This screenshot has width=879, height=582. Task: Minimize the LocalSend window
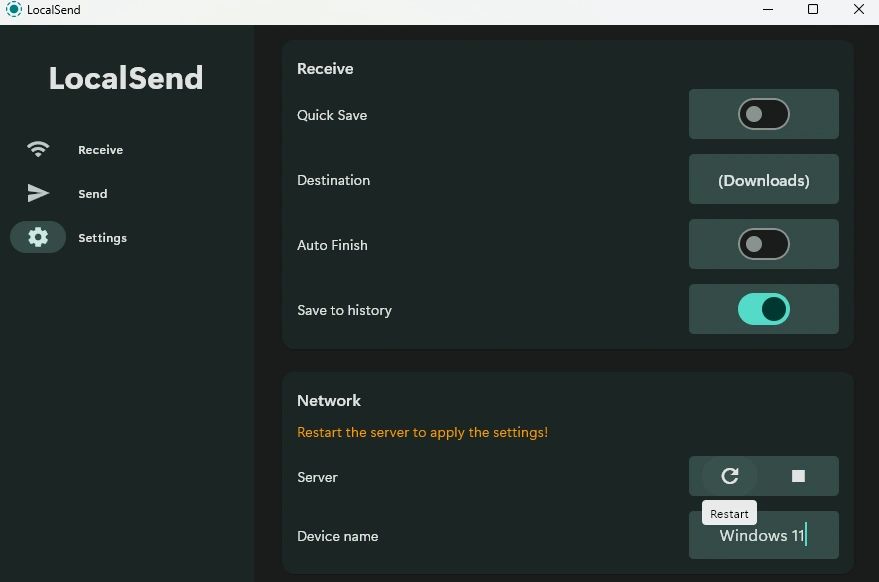point(767,10)
